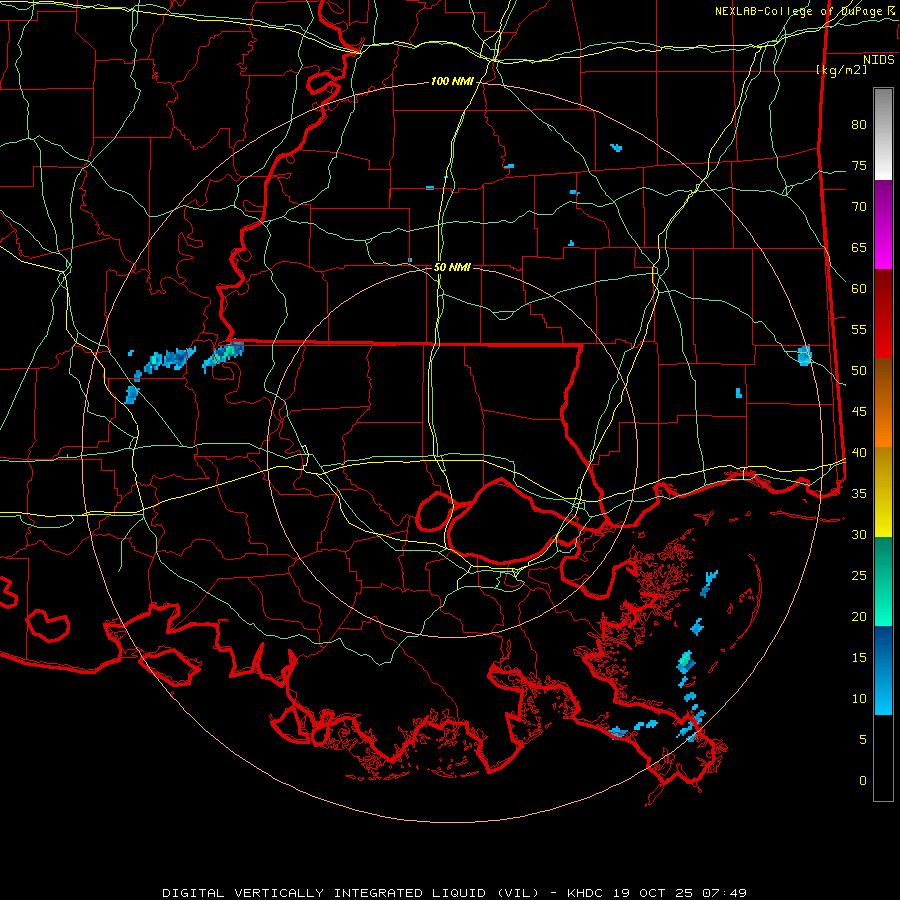This screenshot has width=900, height=900.
Task: Click the 10 value on the scale
Action: pos(859,699)
